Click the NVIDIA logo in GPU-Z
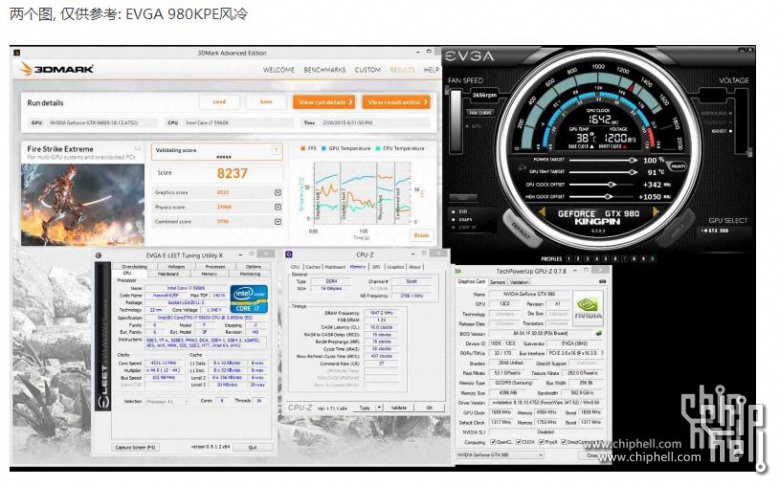This screenshot has height=486, width=779. (588, 307)
